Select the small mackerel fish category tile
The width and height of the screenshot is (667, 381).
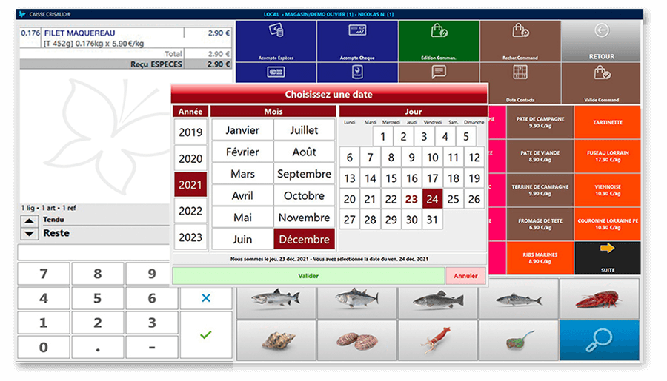pos(519,299)
